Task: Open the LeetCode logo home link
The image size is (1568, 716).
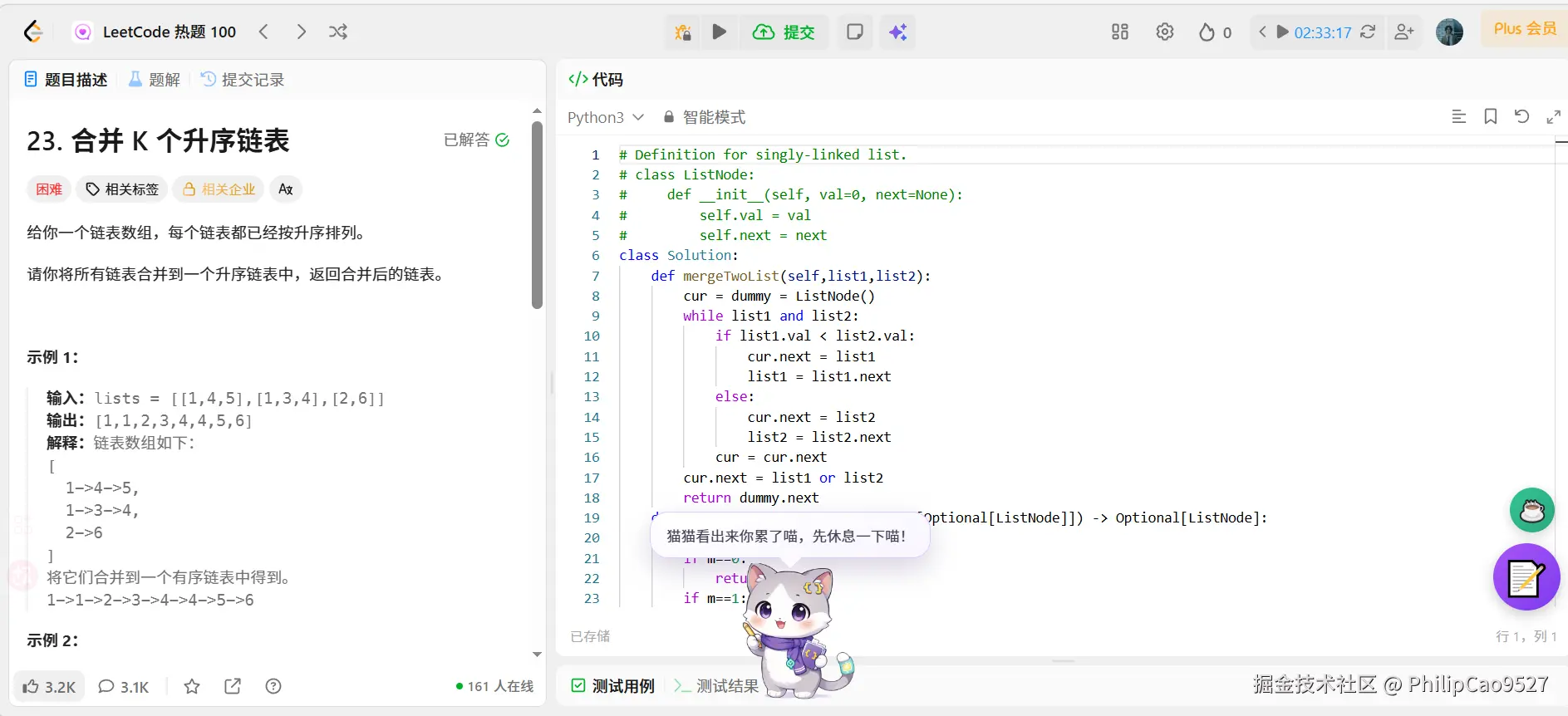Action: 33,32
